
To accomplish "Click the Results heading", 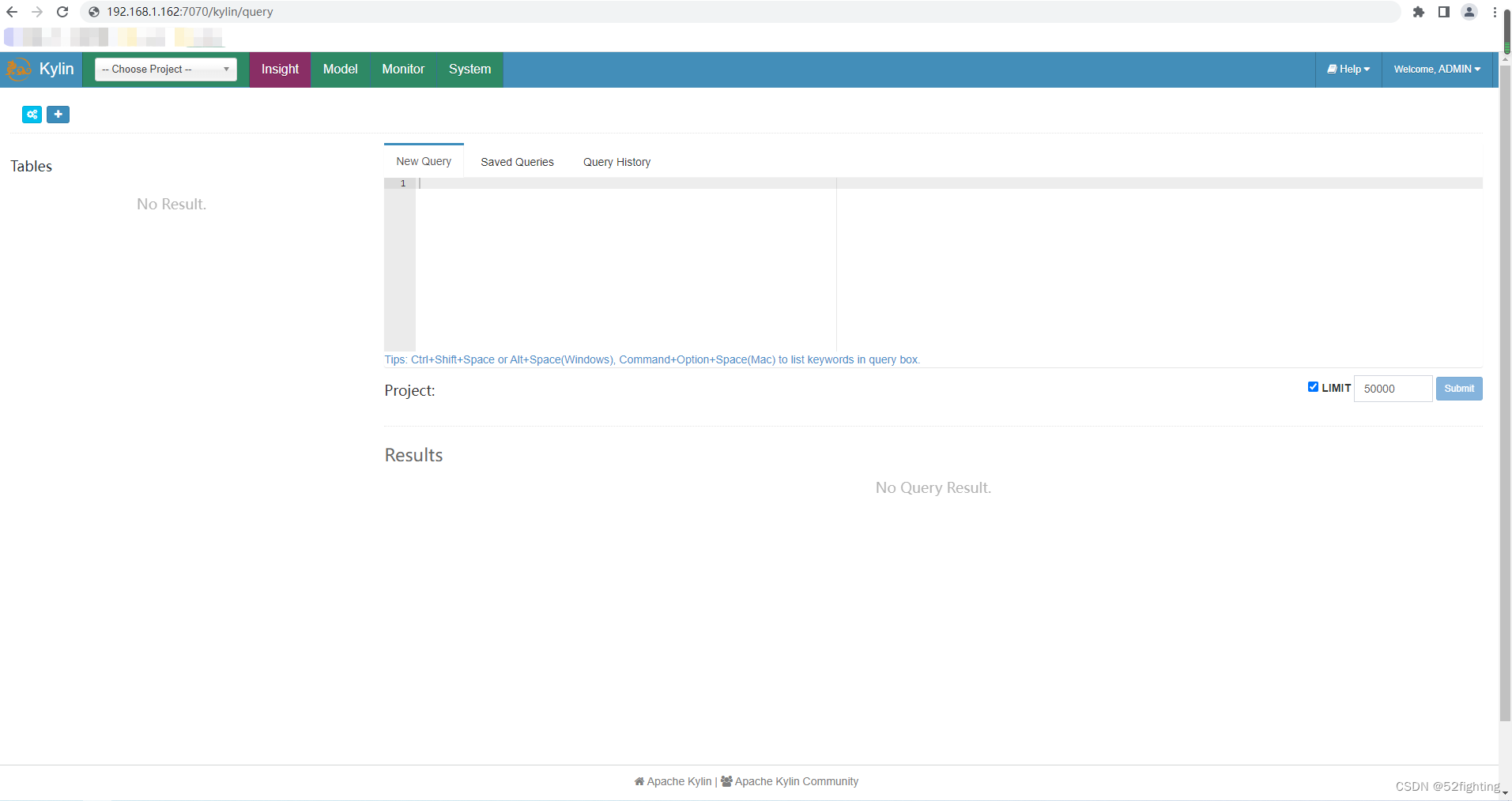I will (413, 455).
